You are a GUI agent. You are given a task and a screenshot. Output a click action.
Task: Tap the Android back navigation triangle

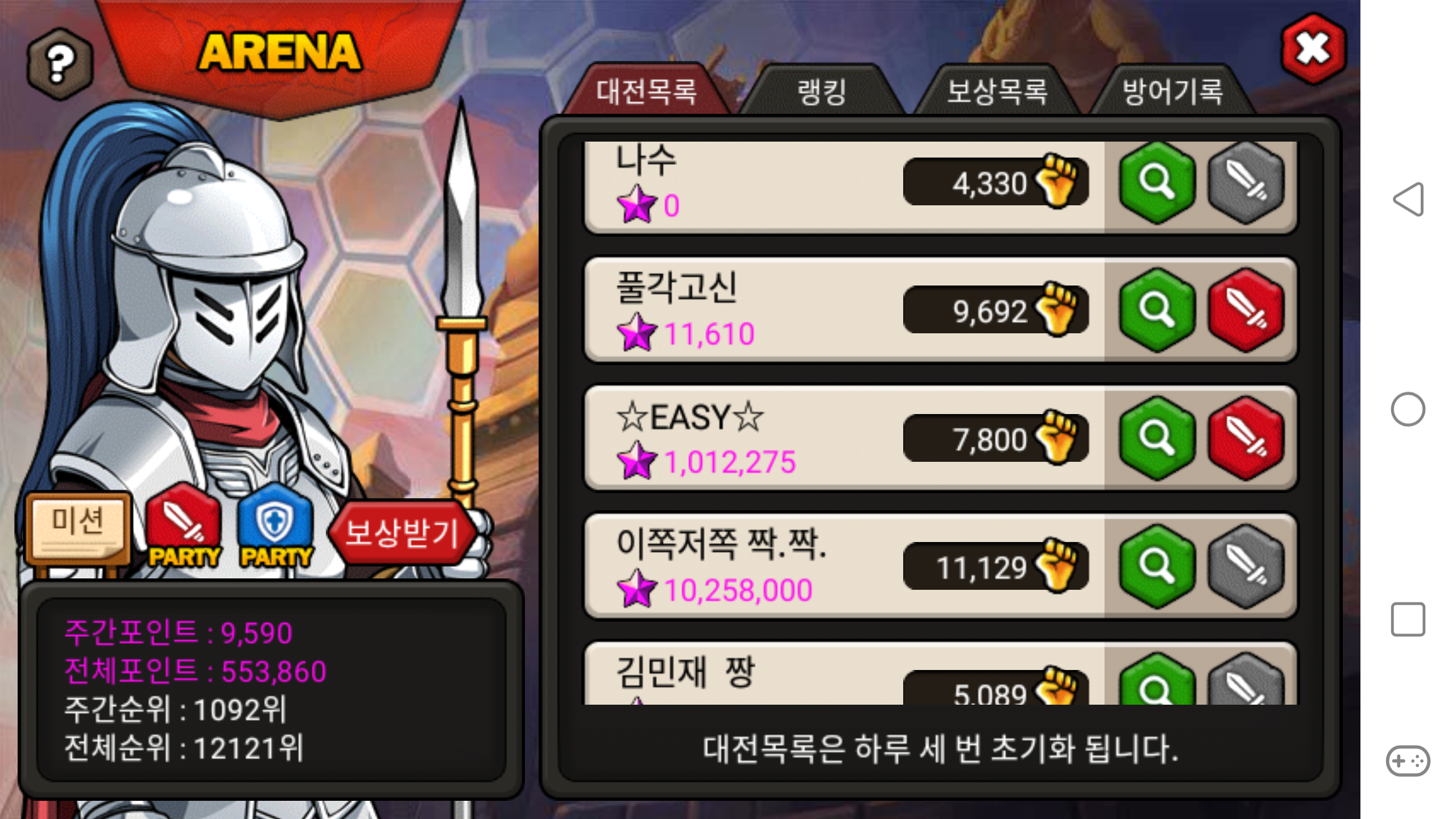pos(1408,200)
